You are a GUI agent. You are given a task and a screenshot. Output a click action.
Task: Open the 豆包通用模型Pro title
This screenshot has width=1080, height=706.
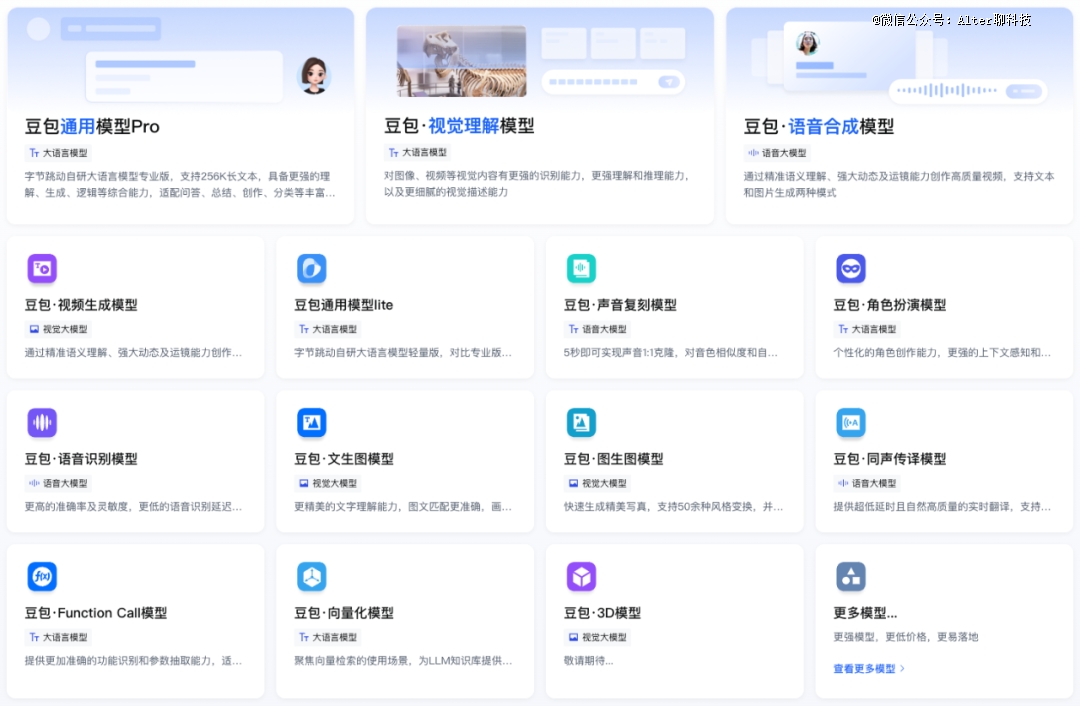point(92,126)
